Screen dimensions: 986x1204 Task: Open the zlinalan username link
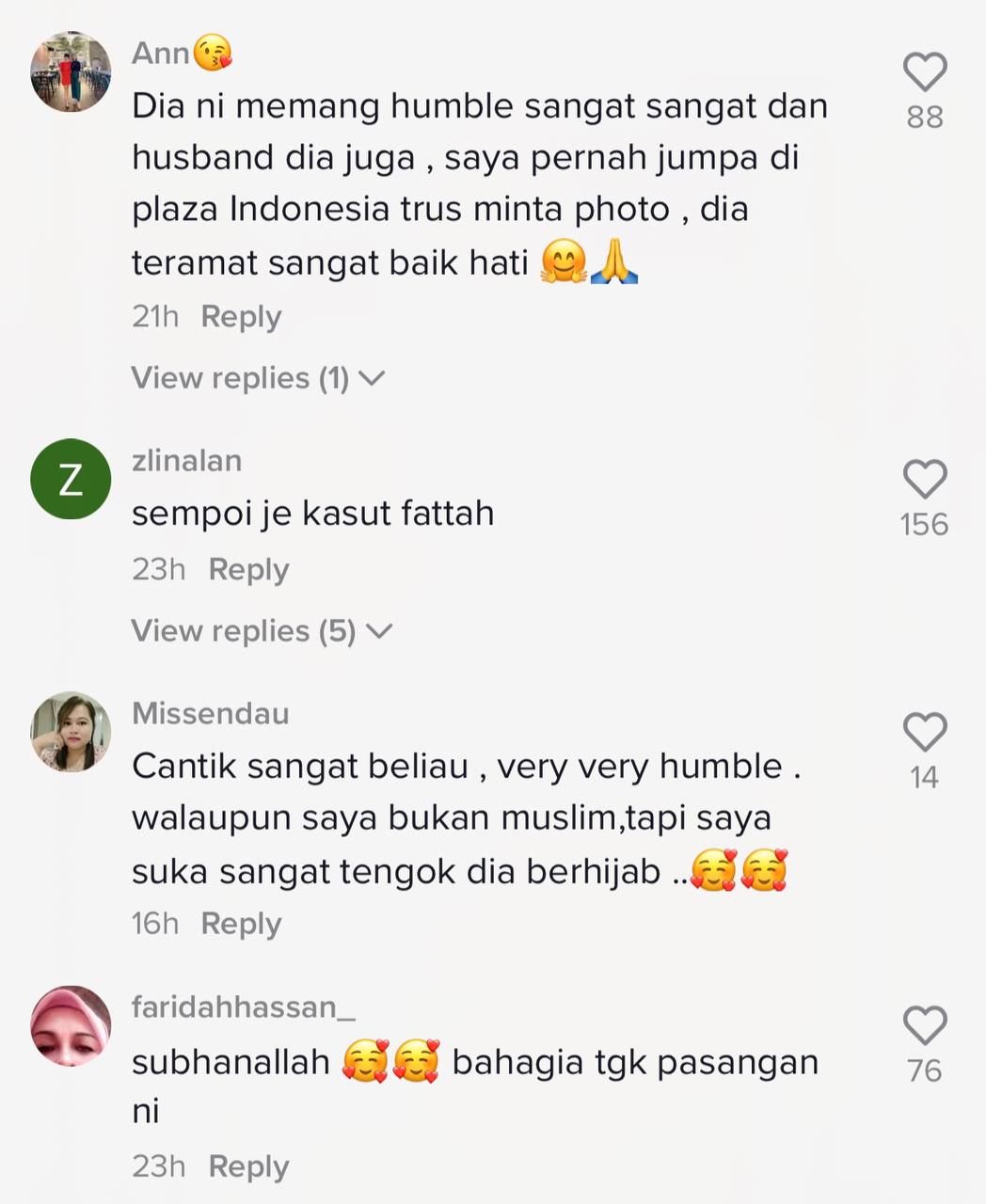tap(187, 461)
